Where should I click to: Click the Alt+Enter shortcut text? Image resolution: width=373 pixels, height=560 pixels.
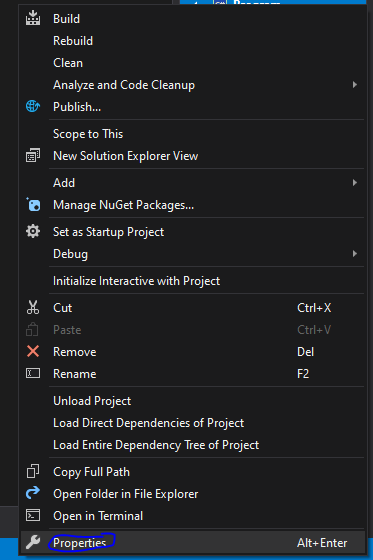(x=322, y=542)
